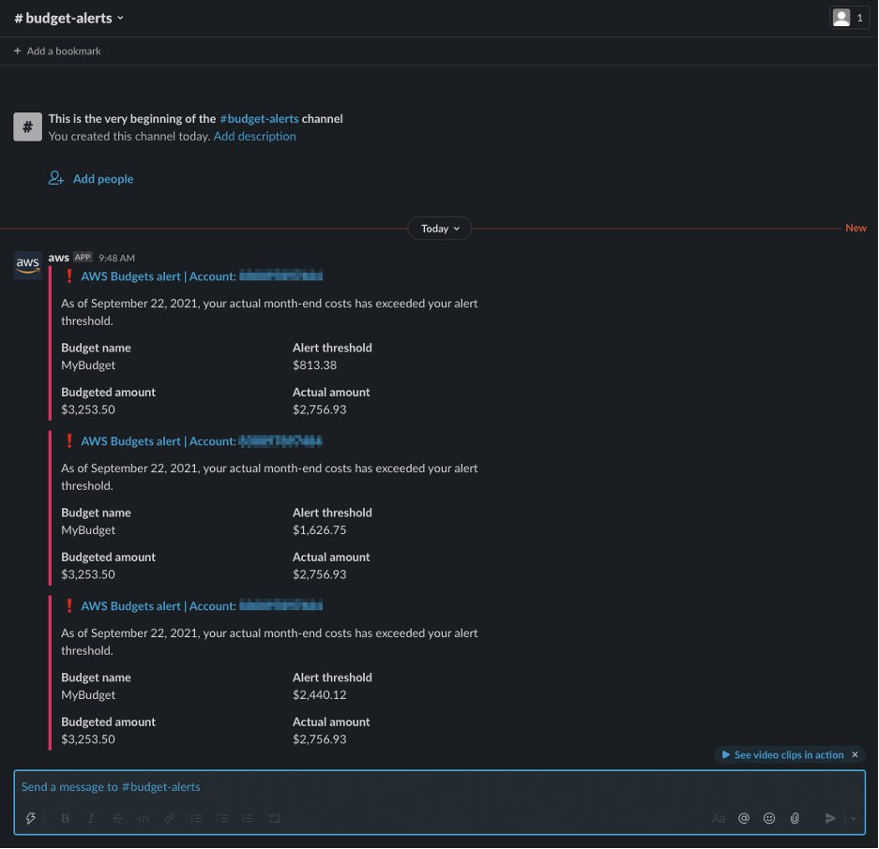
Task: Open the aws app sender name
Action: point(58,257)
